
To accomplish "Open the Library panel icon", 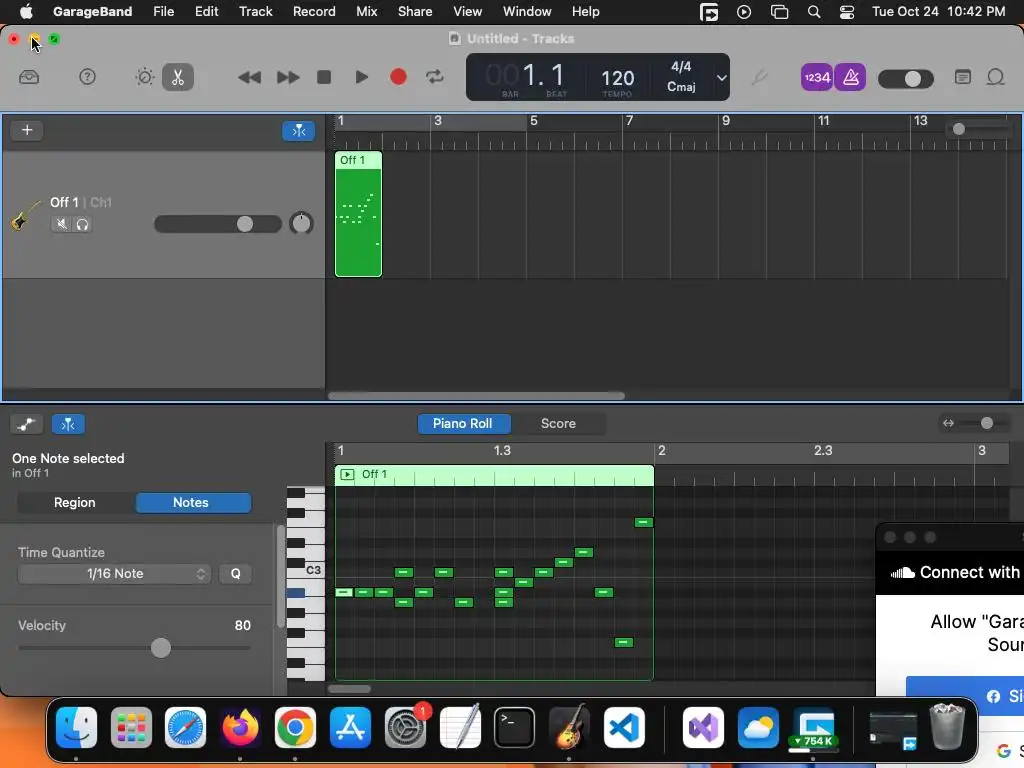I will pos(29,77).
